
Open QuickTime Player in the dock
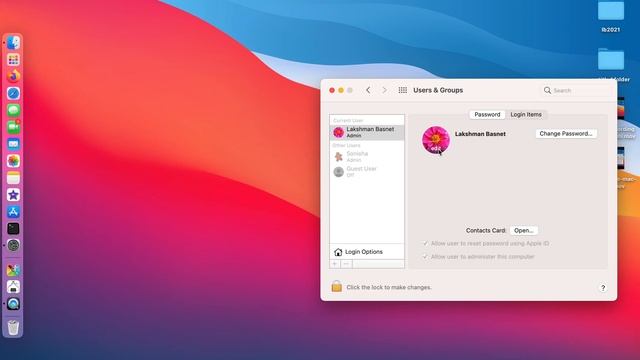pyautogui.click(x=13, y=304)
